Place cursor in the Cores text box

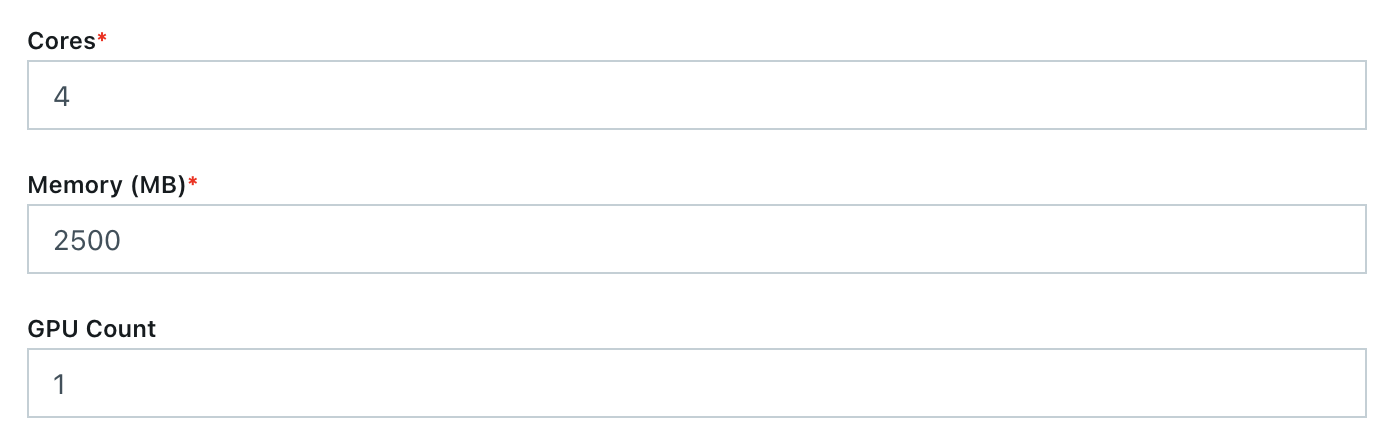pos(696,96)
